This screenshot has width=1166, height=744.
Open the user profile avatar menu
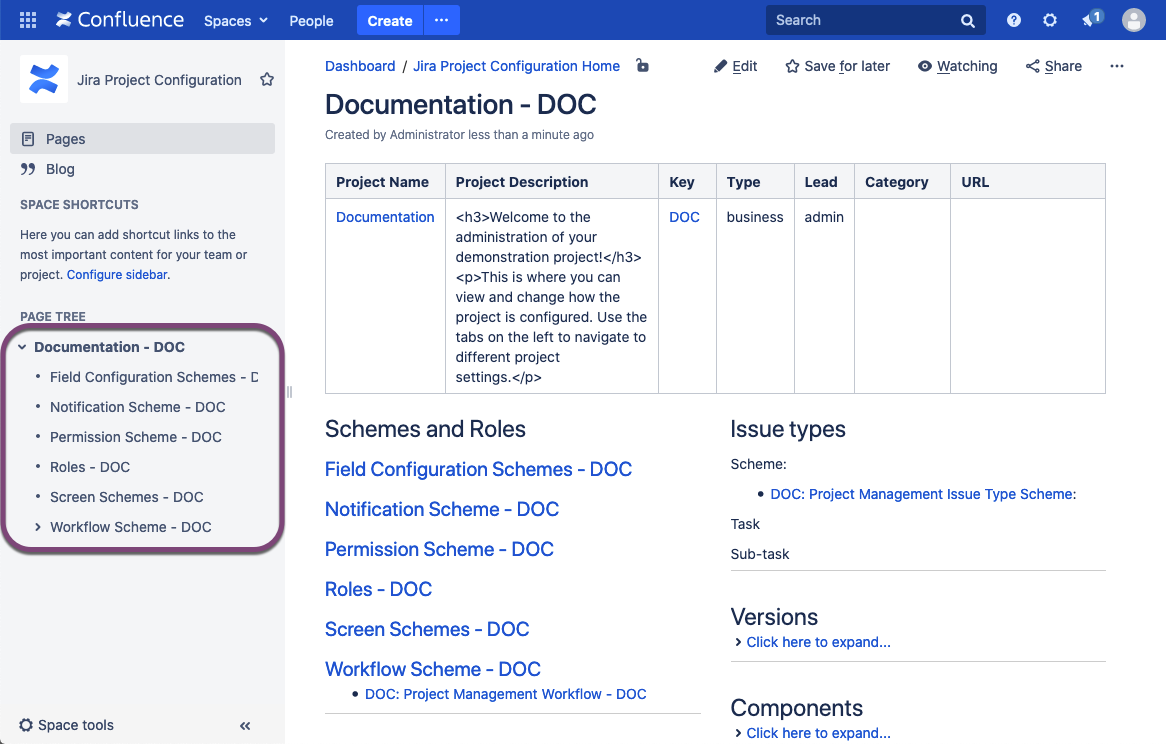1133,20
